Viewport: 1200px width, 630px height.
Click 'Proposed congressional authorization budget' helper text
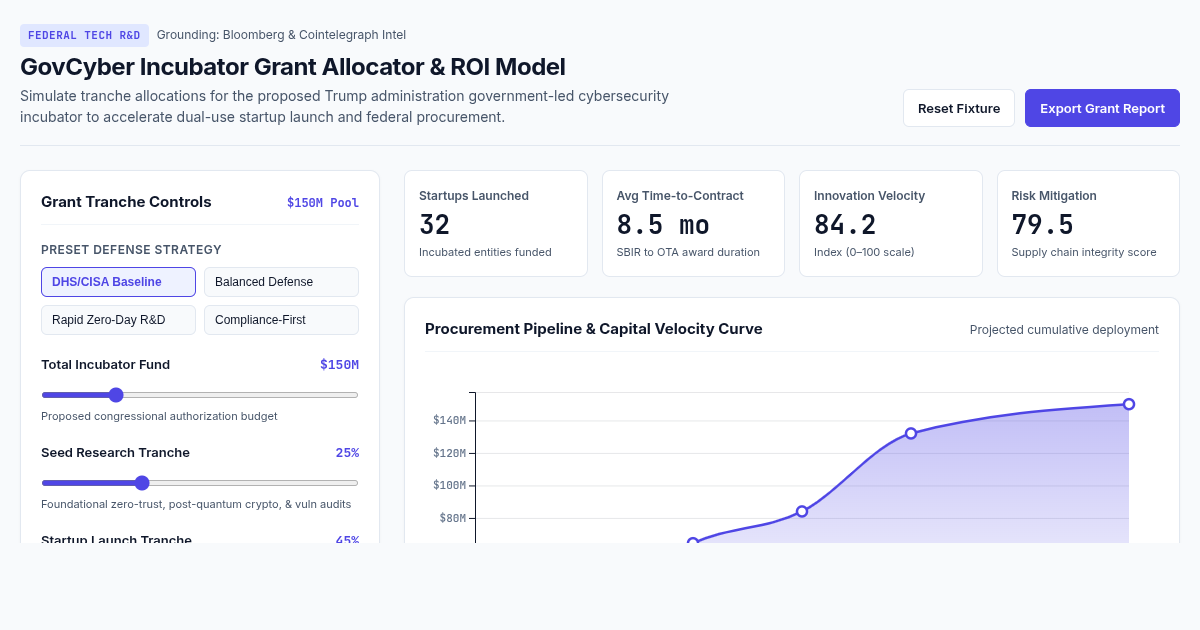tap(159, 416)
